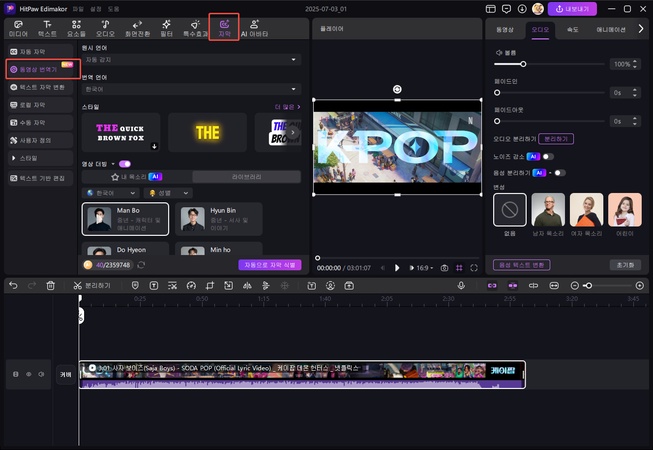The image size is (653, 450).
Task: Click the speech-to-text (음성 텍스트 변환) button
Action: 521,265
